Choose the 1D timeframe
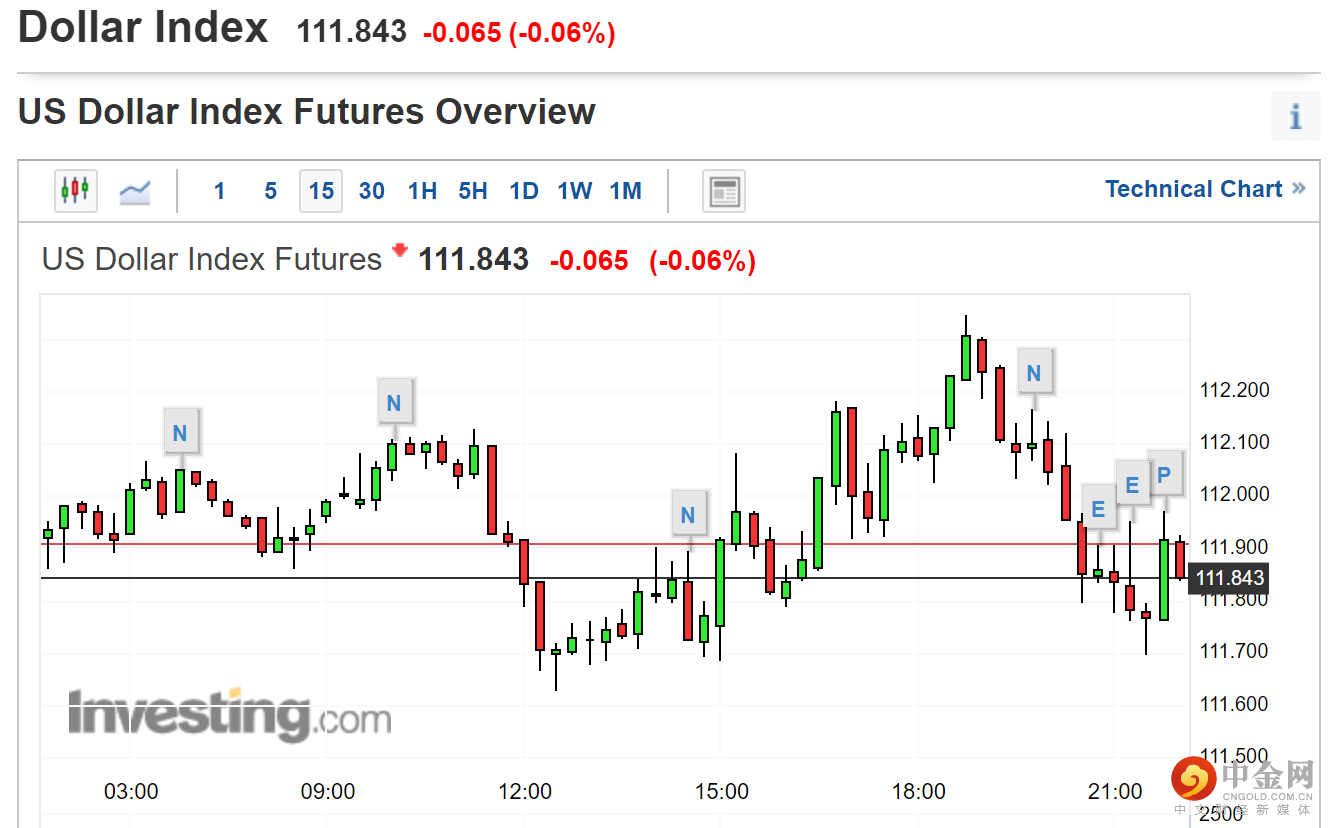Screen dimensions: 1328x828 (524, 191)
